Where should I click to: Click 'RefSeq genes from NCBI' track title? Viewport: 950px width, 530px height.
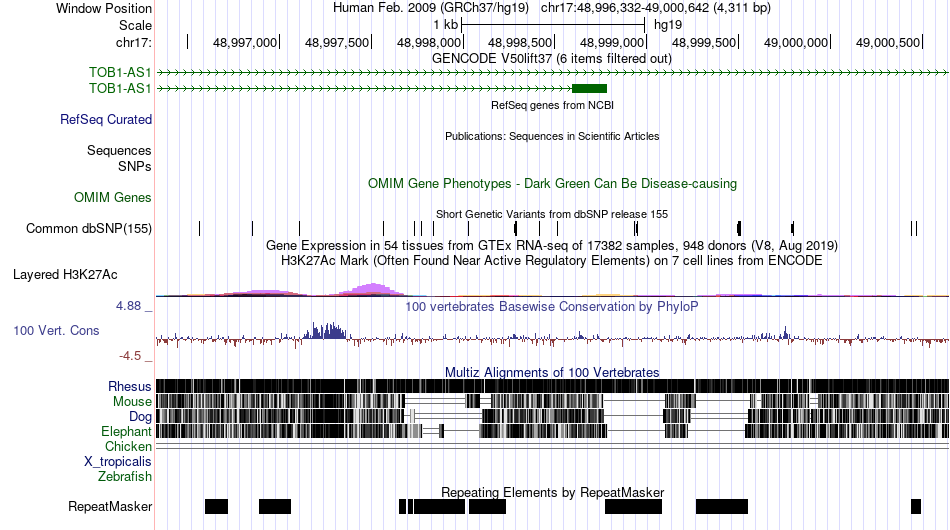pyautogui.click(x=552, y=105)
